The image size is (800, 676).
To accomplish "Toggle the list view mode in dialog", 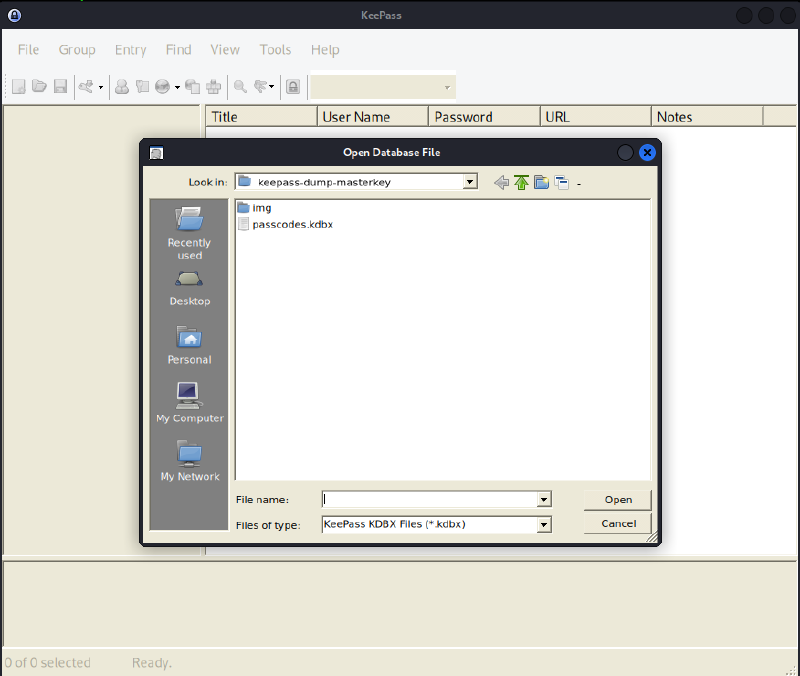I will (x=561, y=182).
